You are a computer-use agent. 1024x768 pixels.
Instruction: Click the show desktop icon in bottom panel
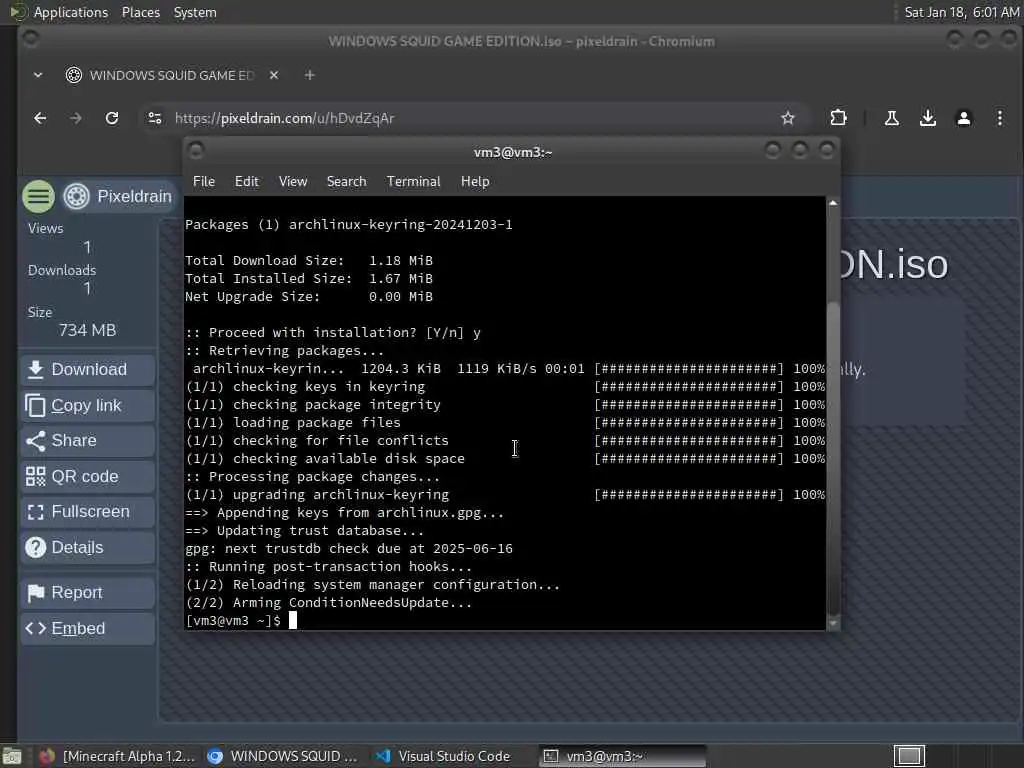(x=12, y=756)
